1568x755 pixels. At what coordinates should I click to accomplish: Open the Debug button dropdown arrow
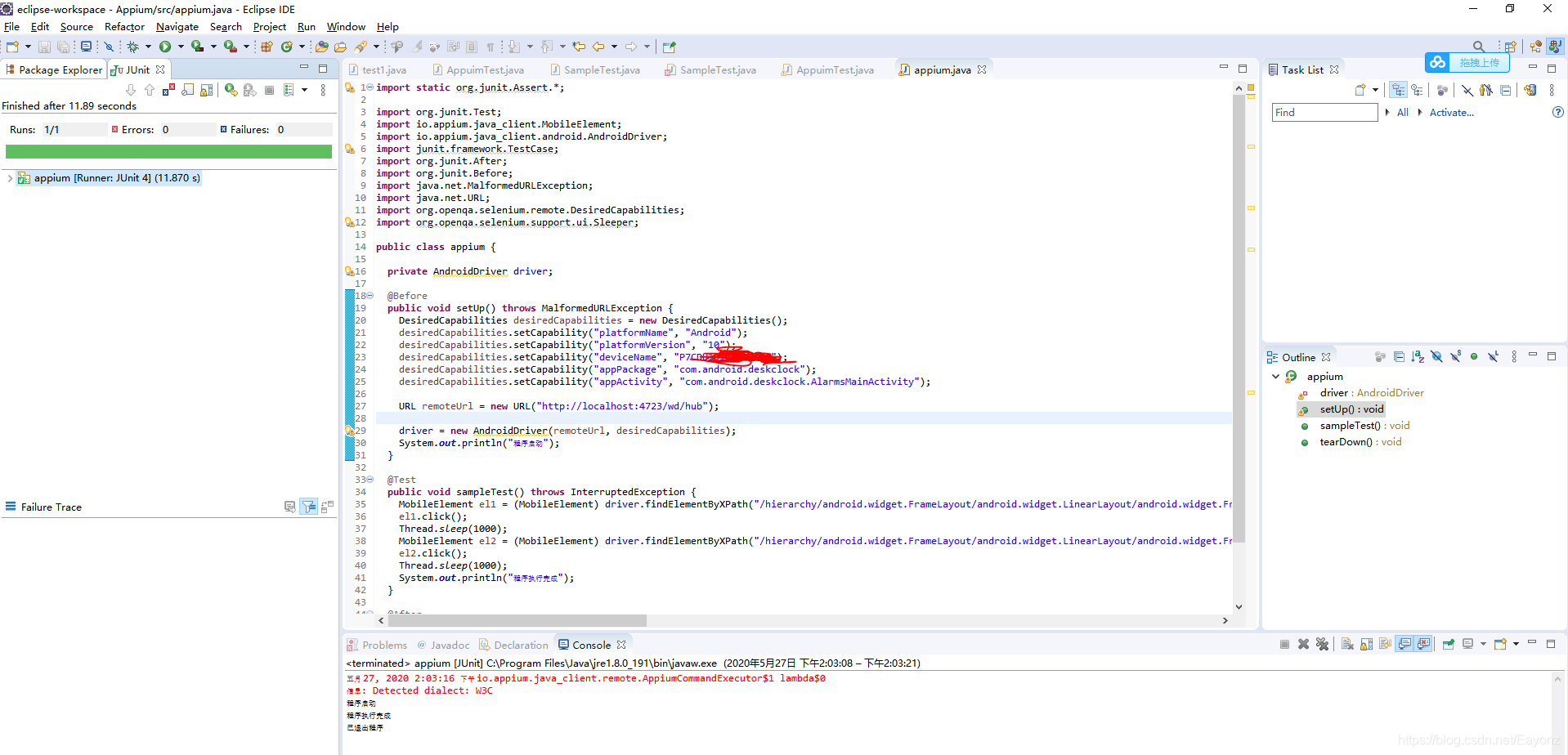point(148,47)
